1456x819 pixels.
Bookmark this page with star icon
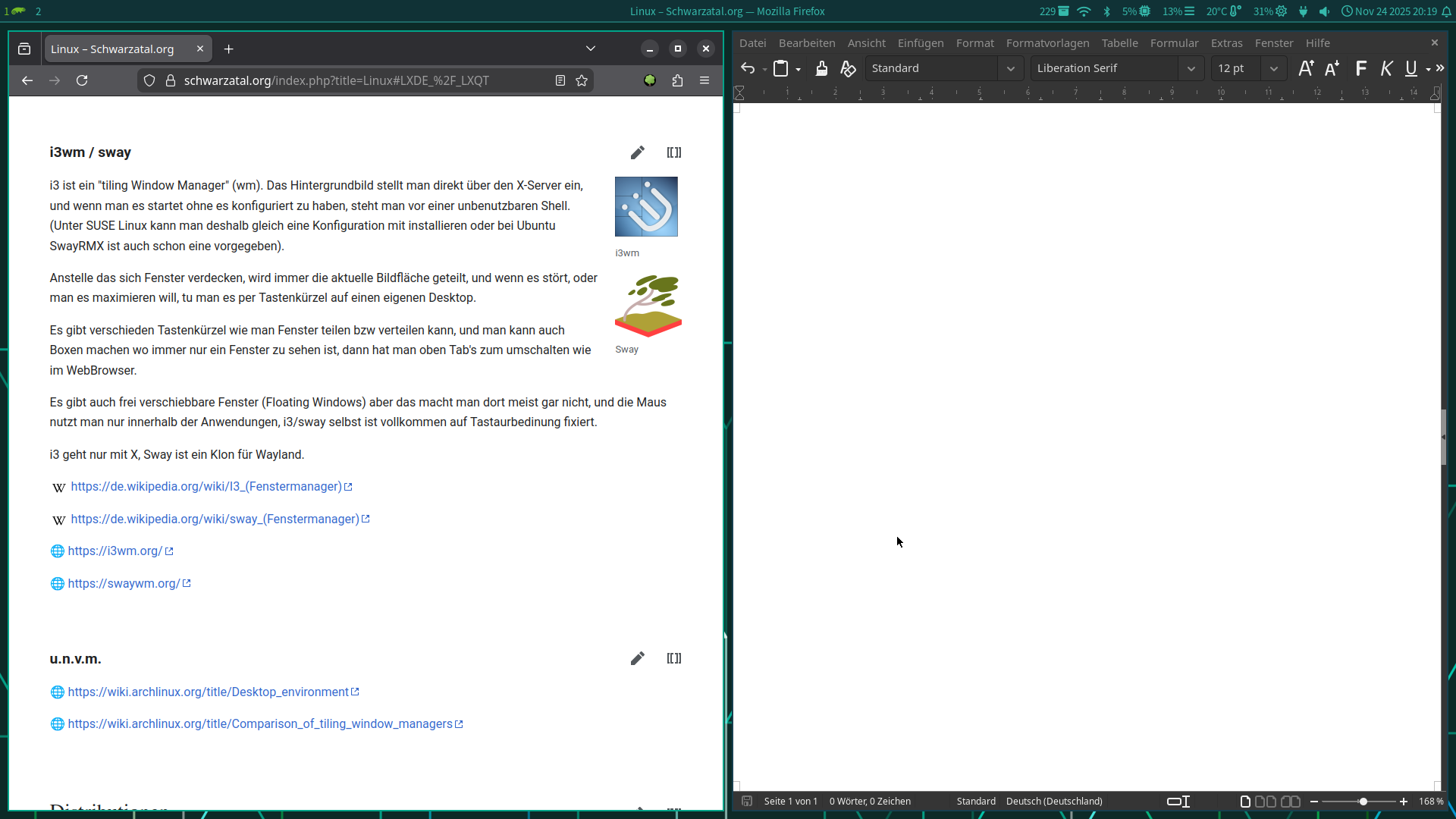pyautogui.click(x=582, y=80)
